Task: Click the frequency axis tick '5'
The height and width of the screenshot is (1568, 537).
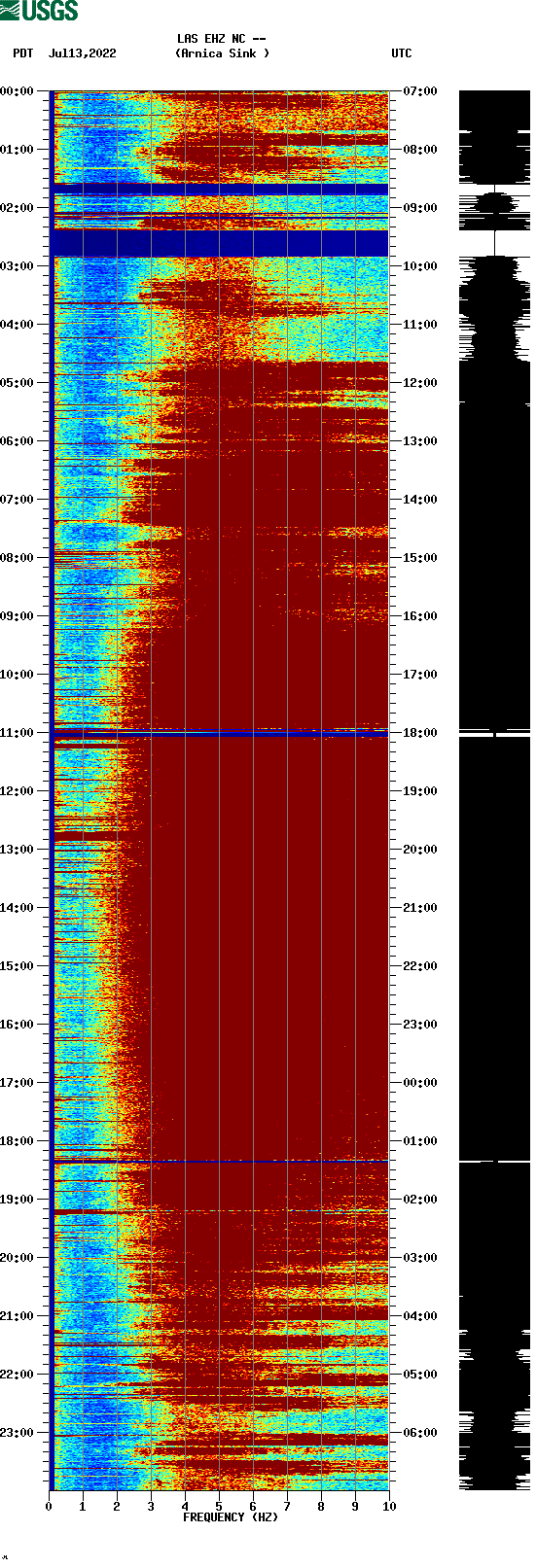Action: [x=219, y=1507]
